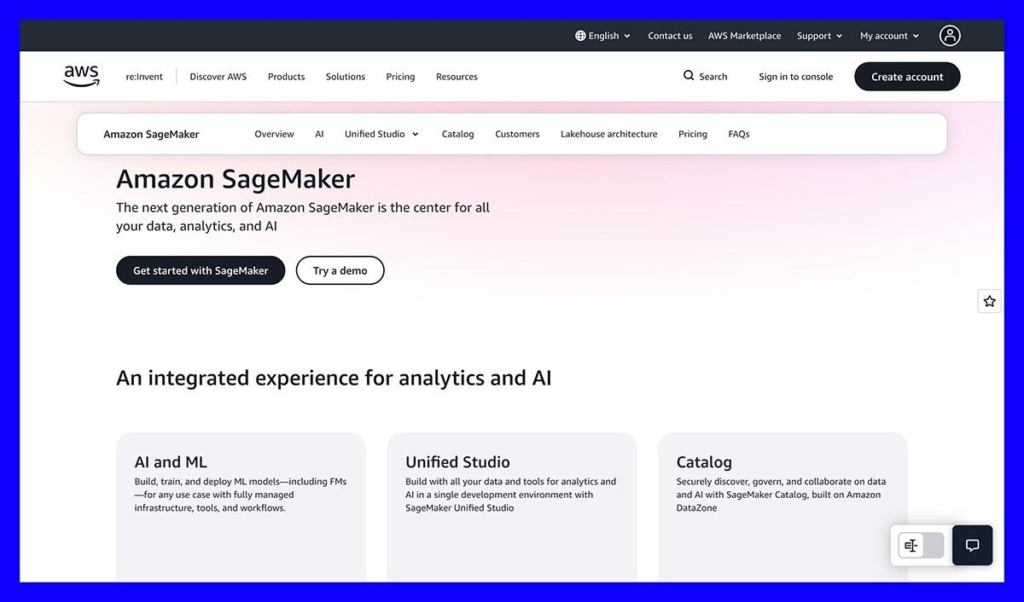Image resolution: width=1024 pixels, height=602 pixels.
Task: Expand the Support dropdown
Action: click(x=820, y=36)
